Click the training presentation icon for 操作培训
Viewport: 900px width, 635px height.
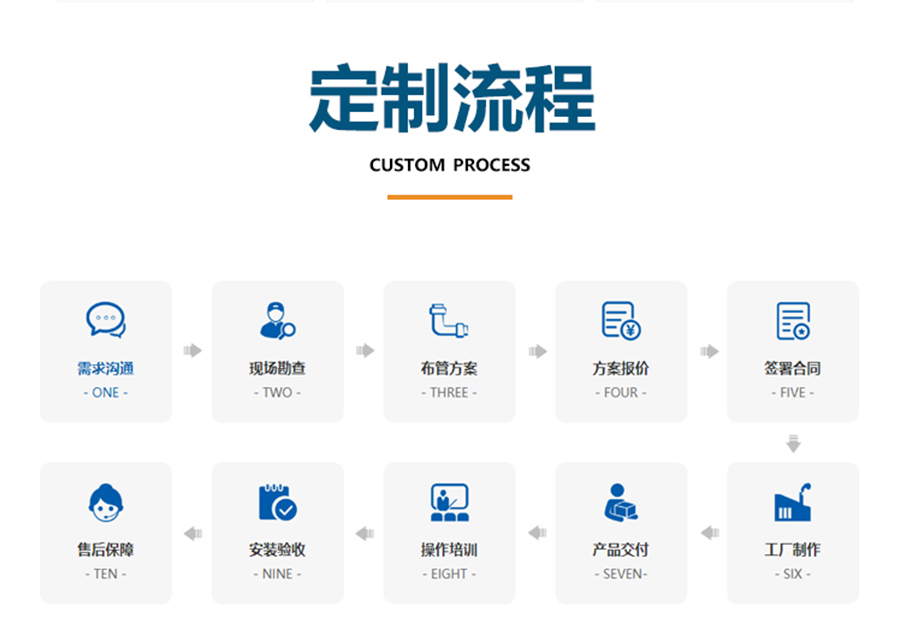(449, 502)
